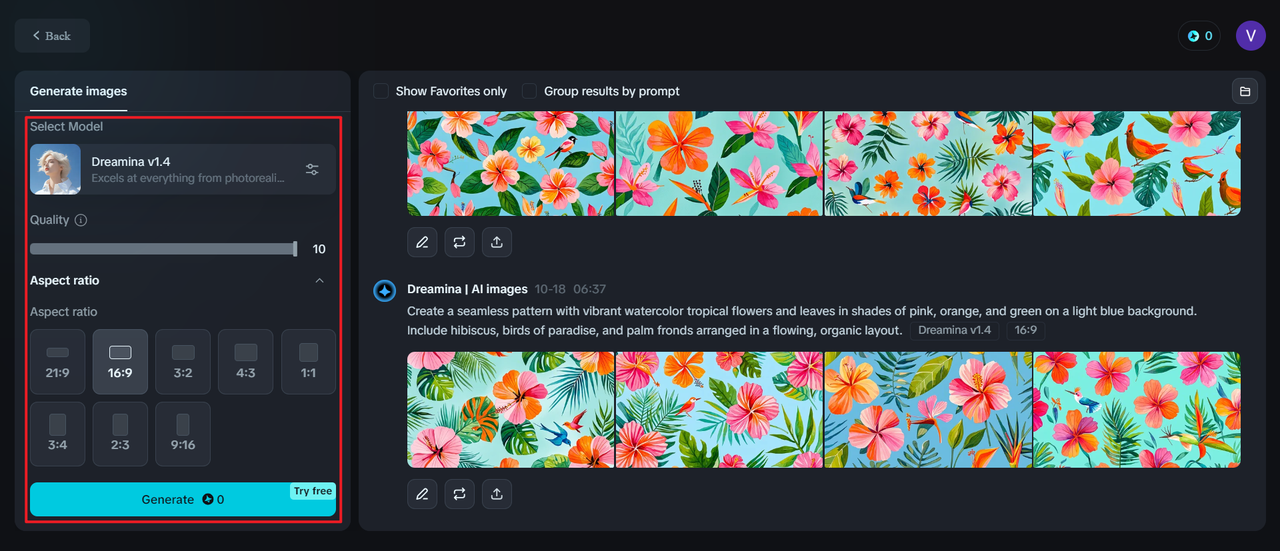Open the credits balance indicator
The width and height of the screenshot is (1280, 551).
click(1200, 36)
